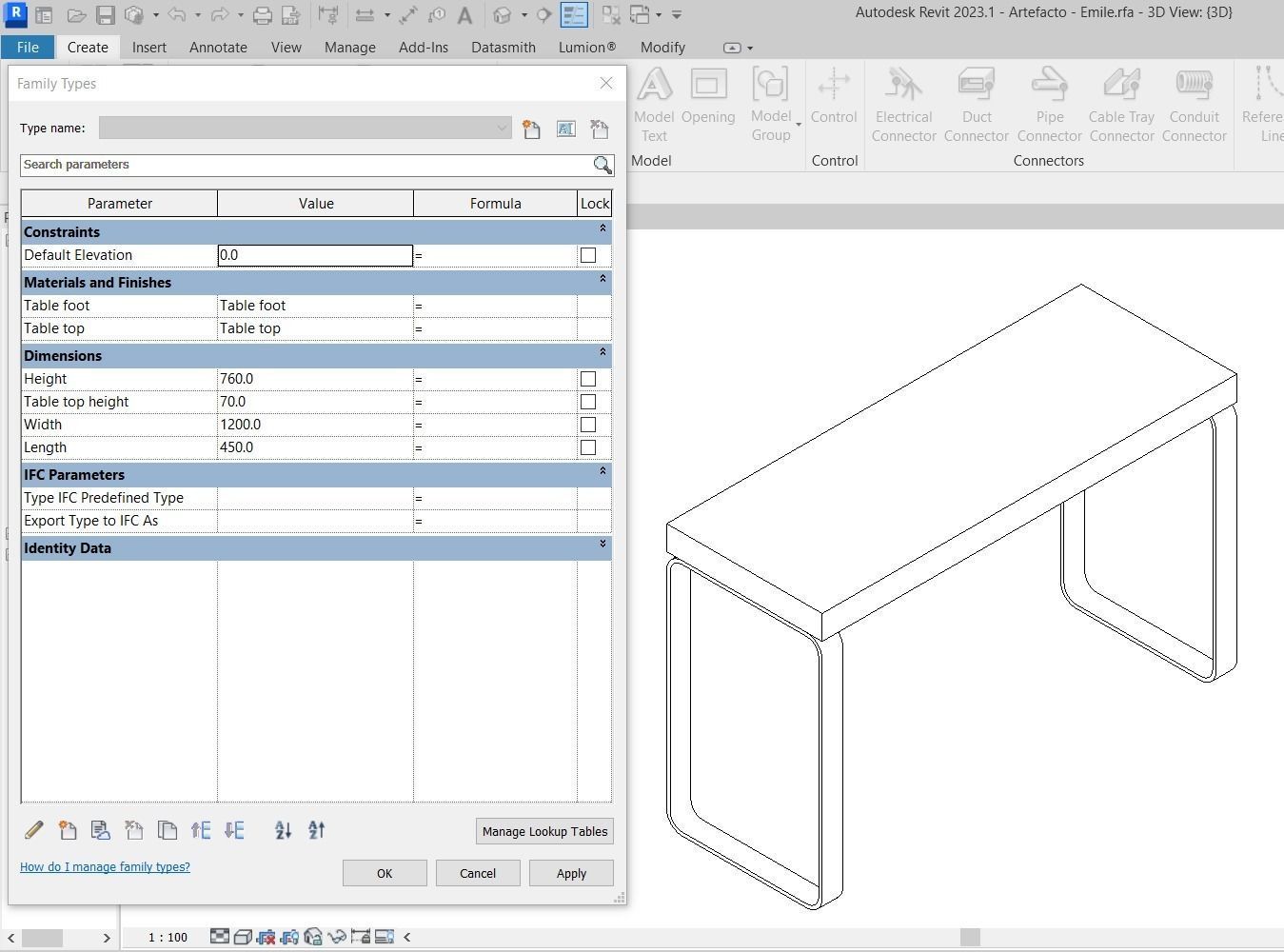Click the Switch Windows icon

(640, 15)
